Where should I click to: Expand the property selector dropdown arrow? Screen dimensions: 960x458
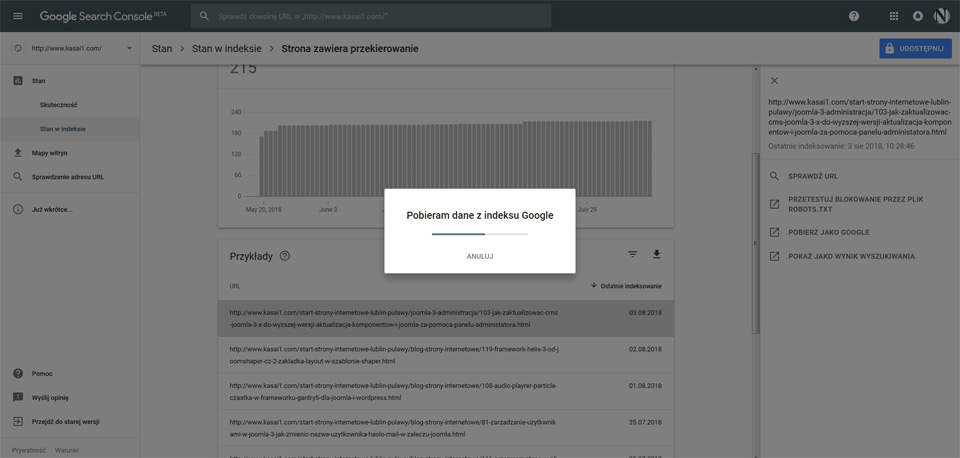129,48
